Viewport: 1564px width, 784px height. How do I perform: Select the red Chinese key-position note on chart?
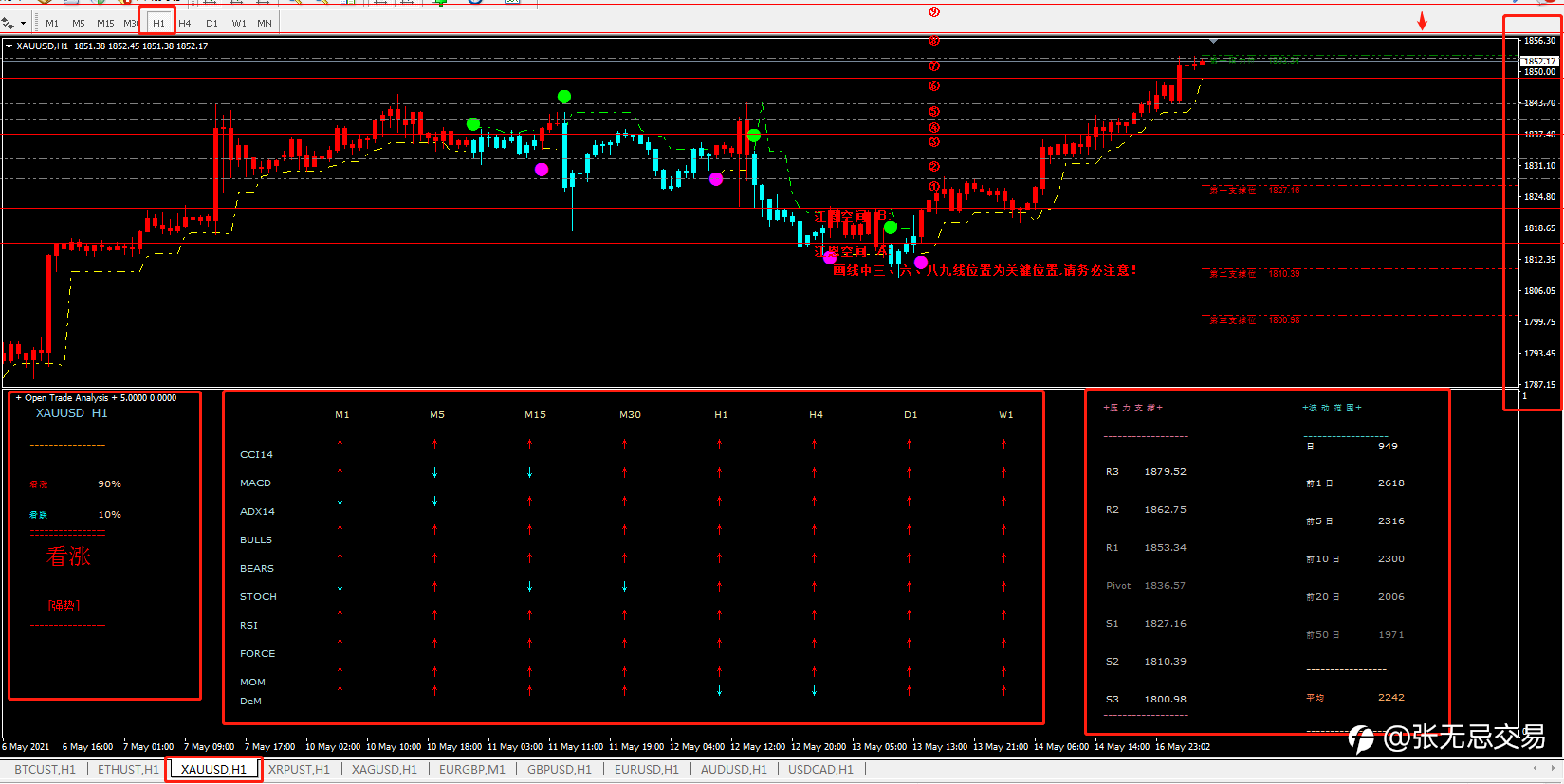click(x=984, y=271)
